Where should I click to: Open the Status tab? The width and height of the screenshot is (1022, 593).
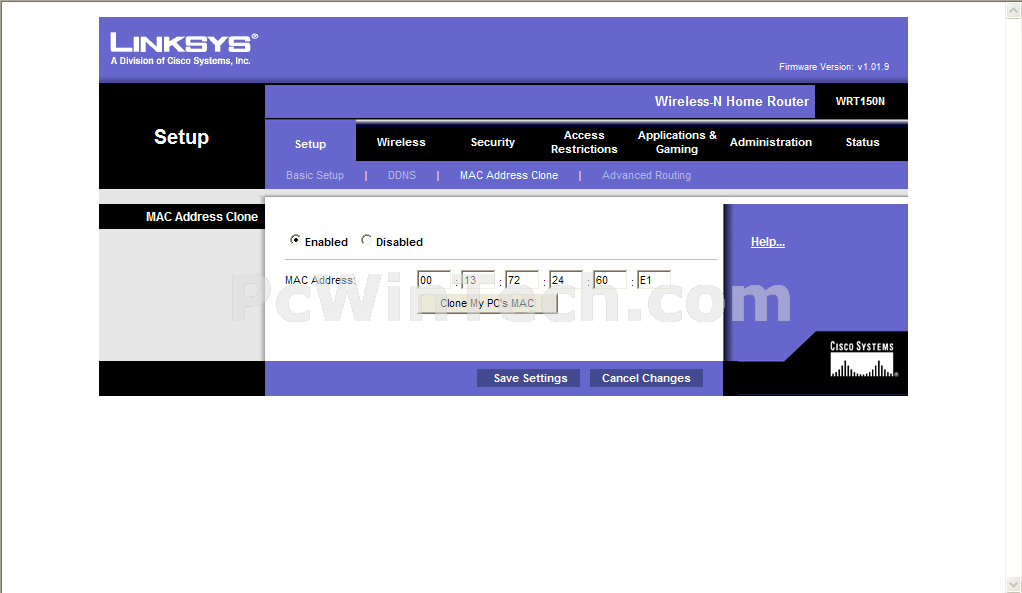point(862,142)
